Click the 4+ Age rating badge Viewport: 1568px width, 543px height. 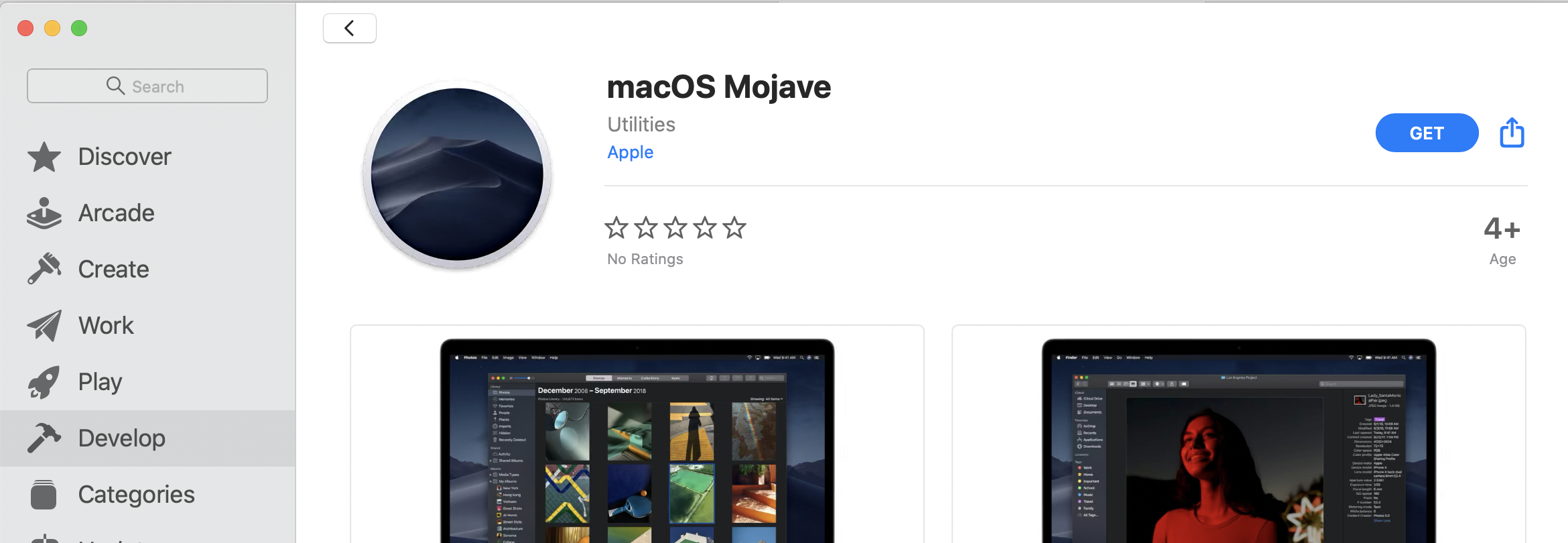[1502, 241]
